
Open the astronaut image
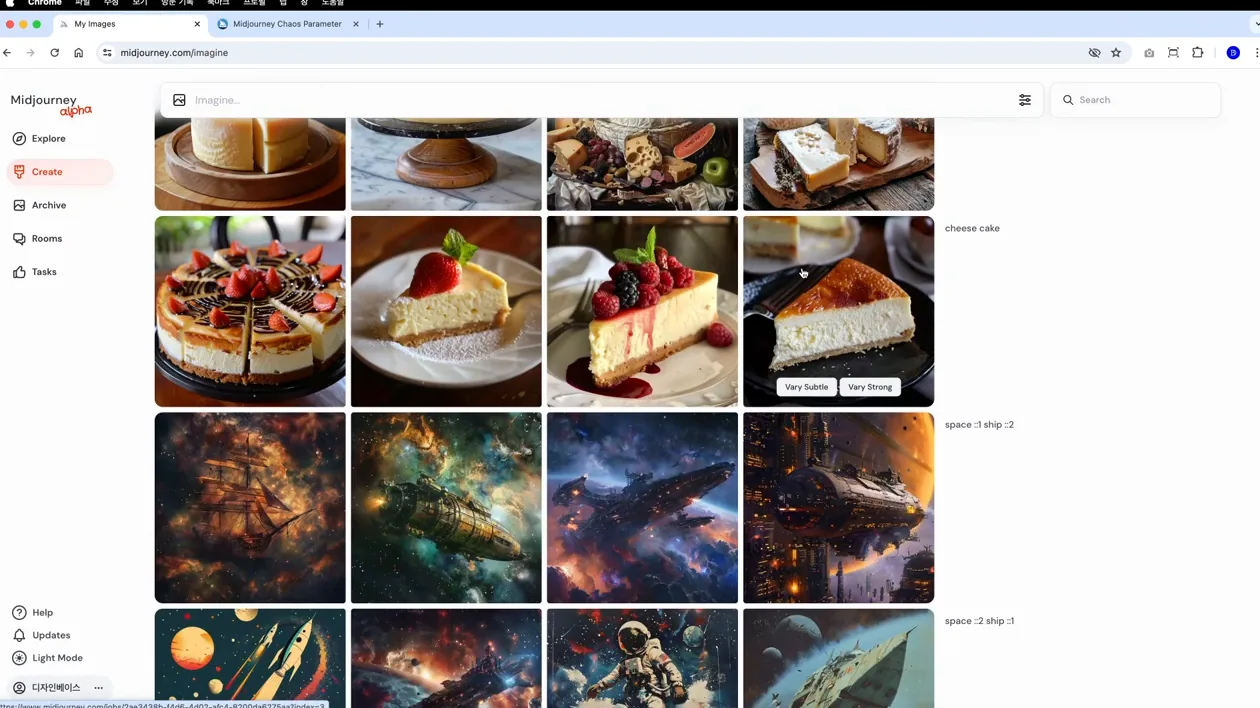[642, 658]
